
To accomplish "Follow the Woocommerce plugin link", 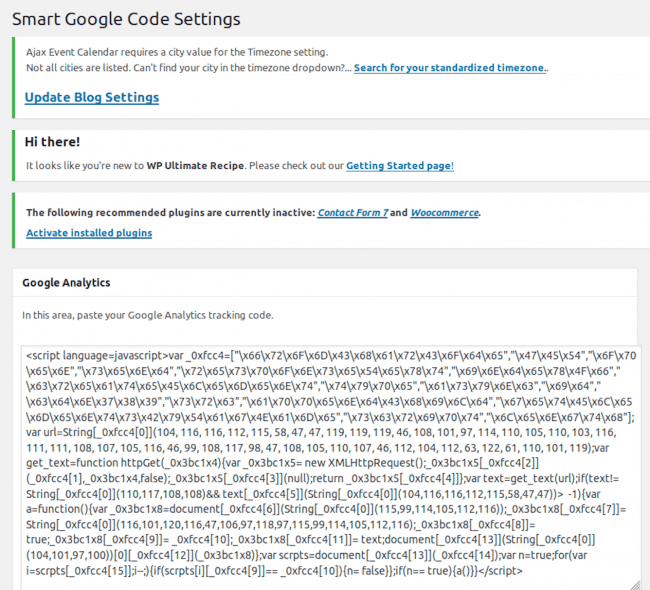I will click(444, 212).
